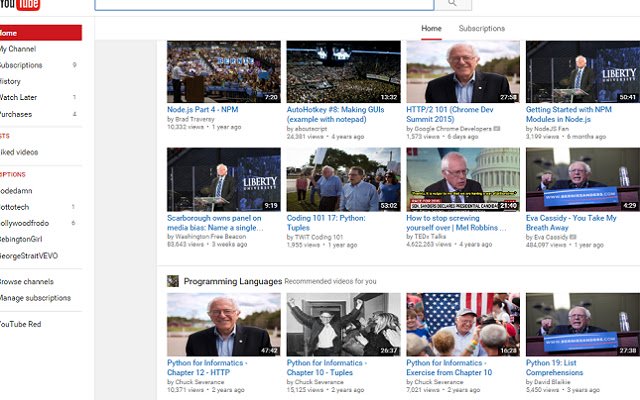
Task: Focus the YouTube search box
Action: point(264,4)
